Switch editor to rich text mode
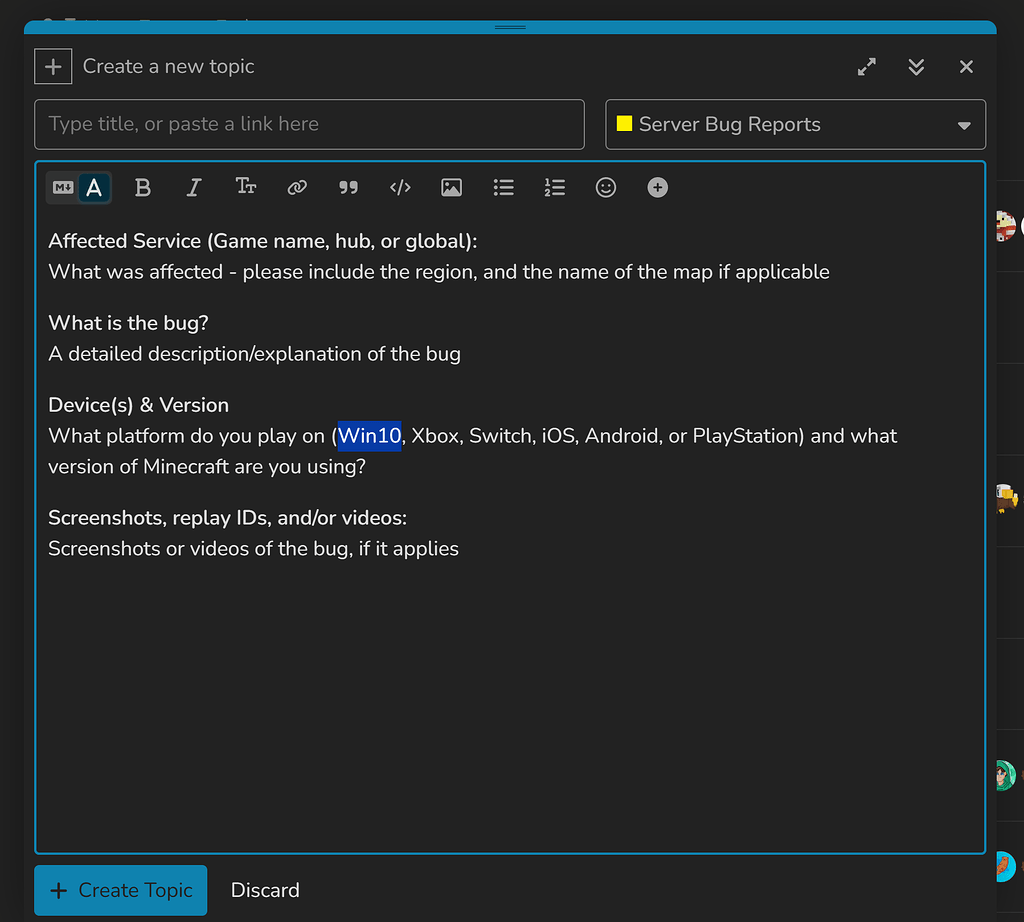Image resolution: width=1024 pixels, height=922 pixels. 94,188
